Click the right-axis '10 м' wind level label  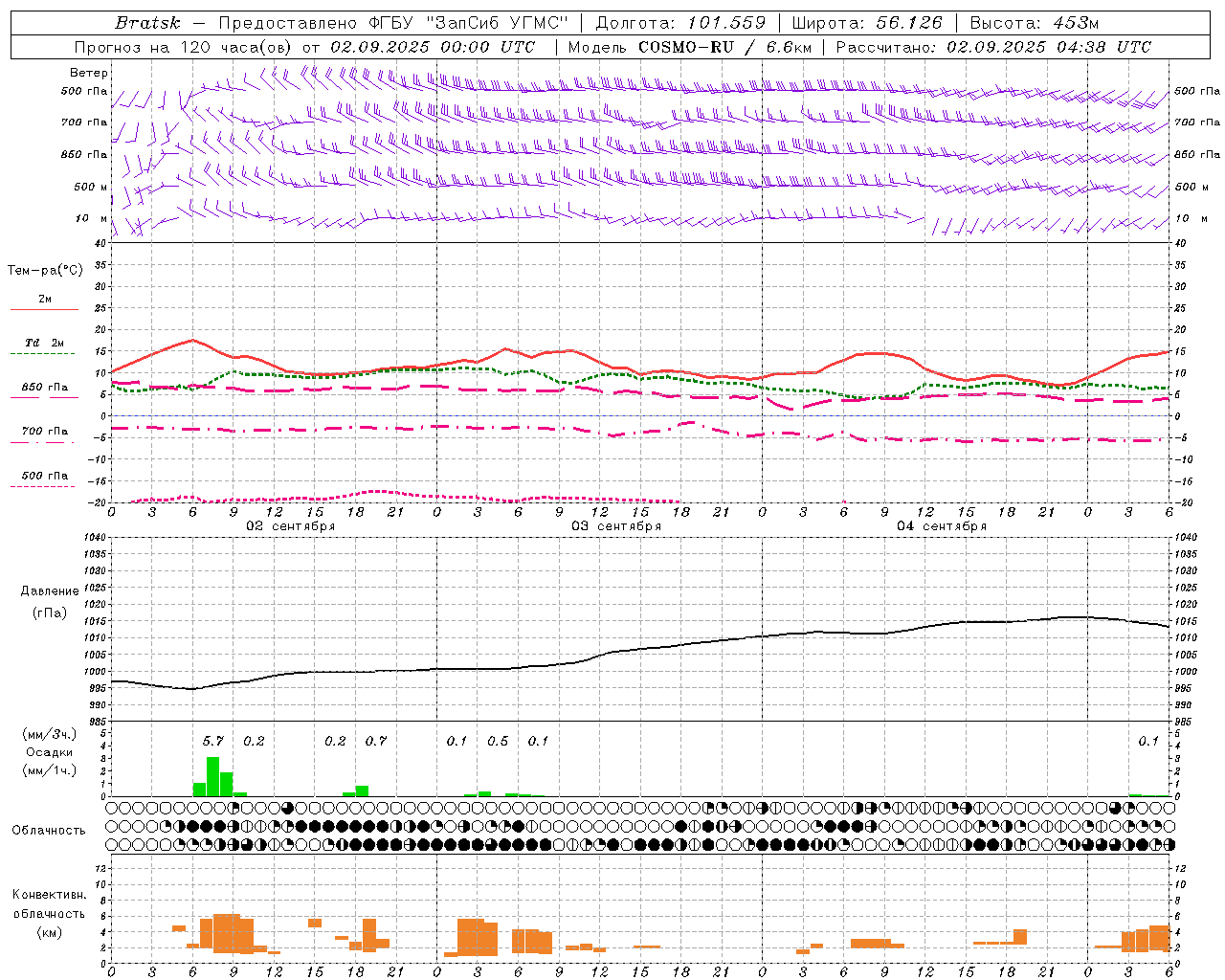pyautogui.click(x=1191, y=218)
